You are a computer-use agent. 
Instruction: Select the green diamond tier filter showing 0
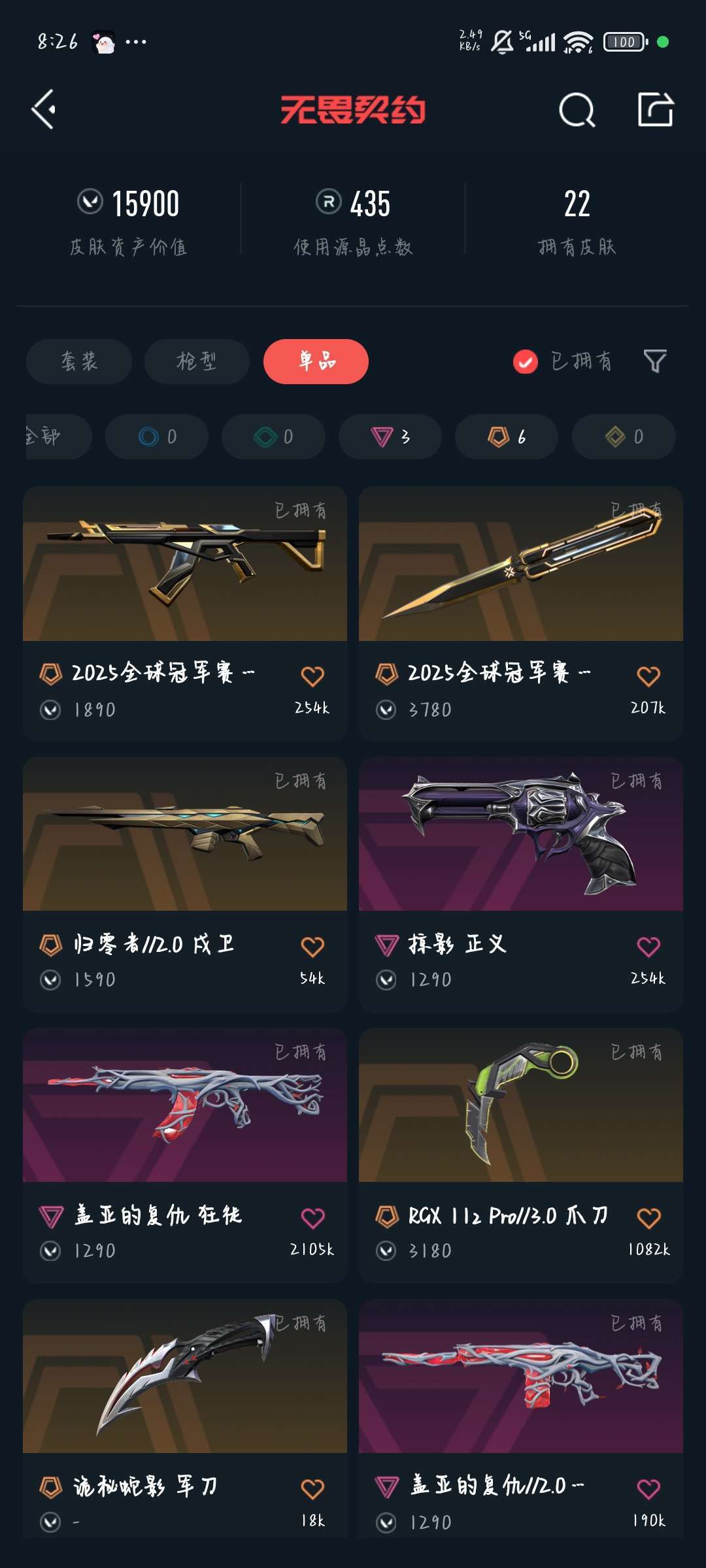[273, 436]
